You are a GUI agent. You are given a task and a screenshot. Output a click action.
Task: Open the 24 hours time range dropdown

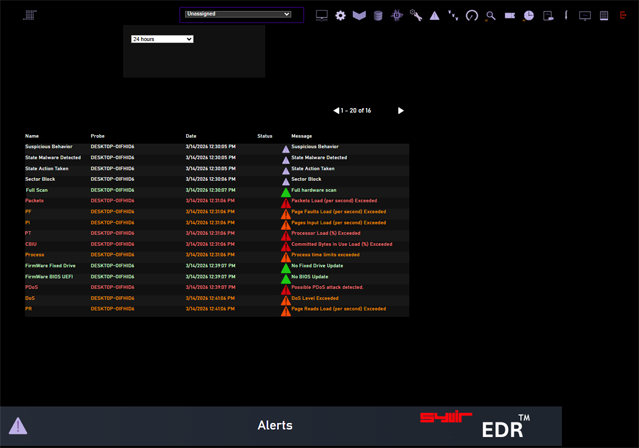[x=162, y=39]
